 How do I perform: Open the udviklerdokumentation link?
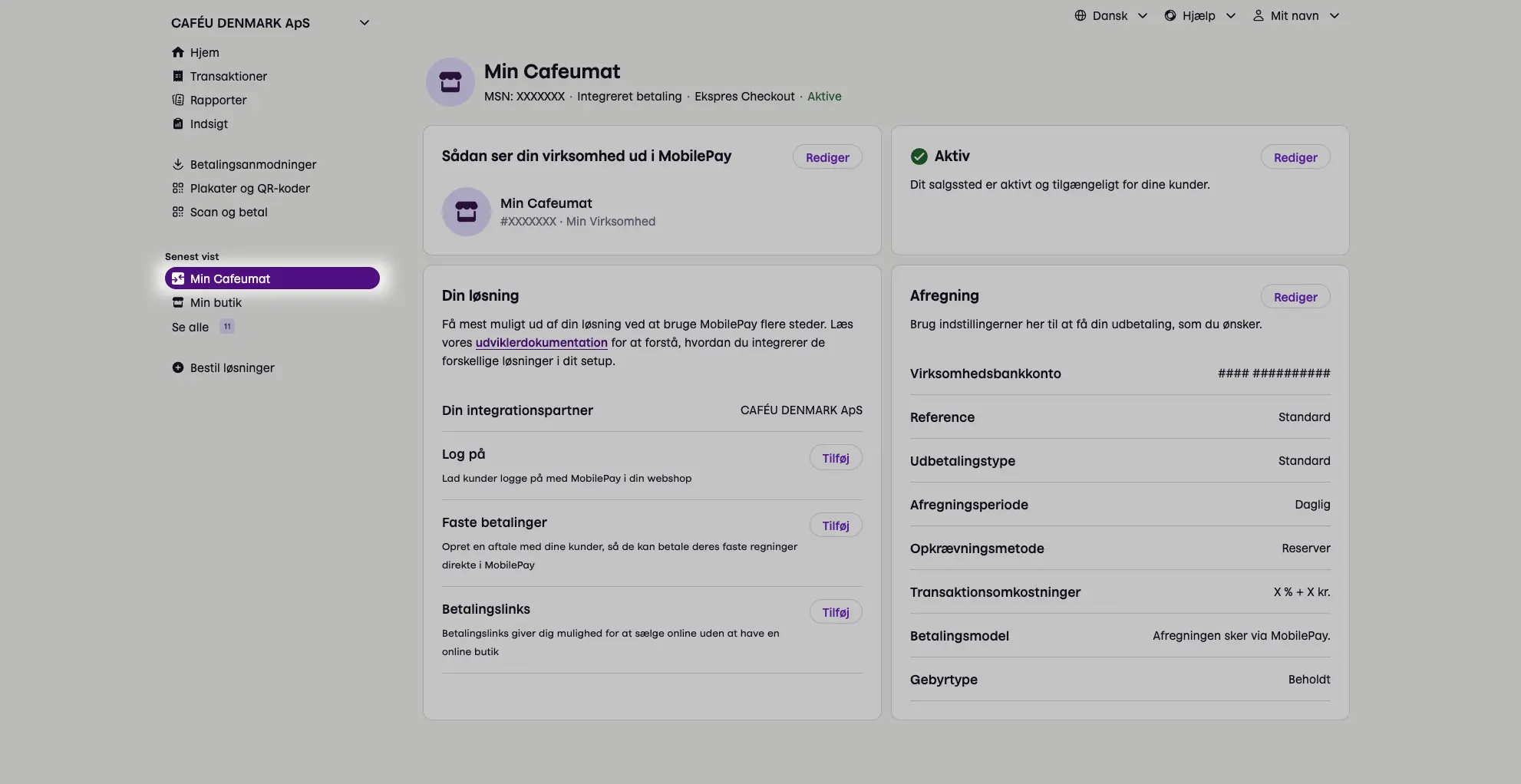click(x=541, y=342)
